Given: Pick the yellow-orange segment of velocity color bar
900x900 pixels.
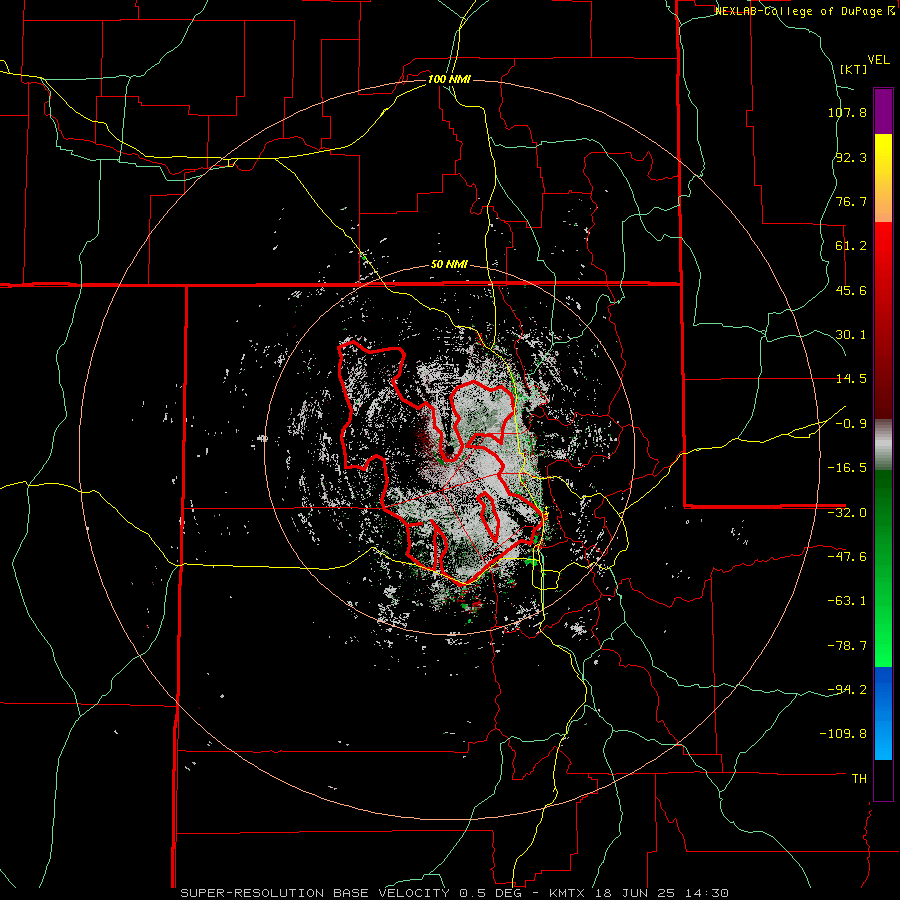Looking at the screenshot, I should [883, 178].
